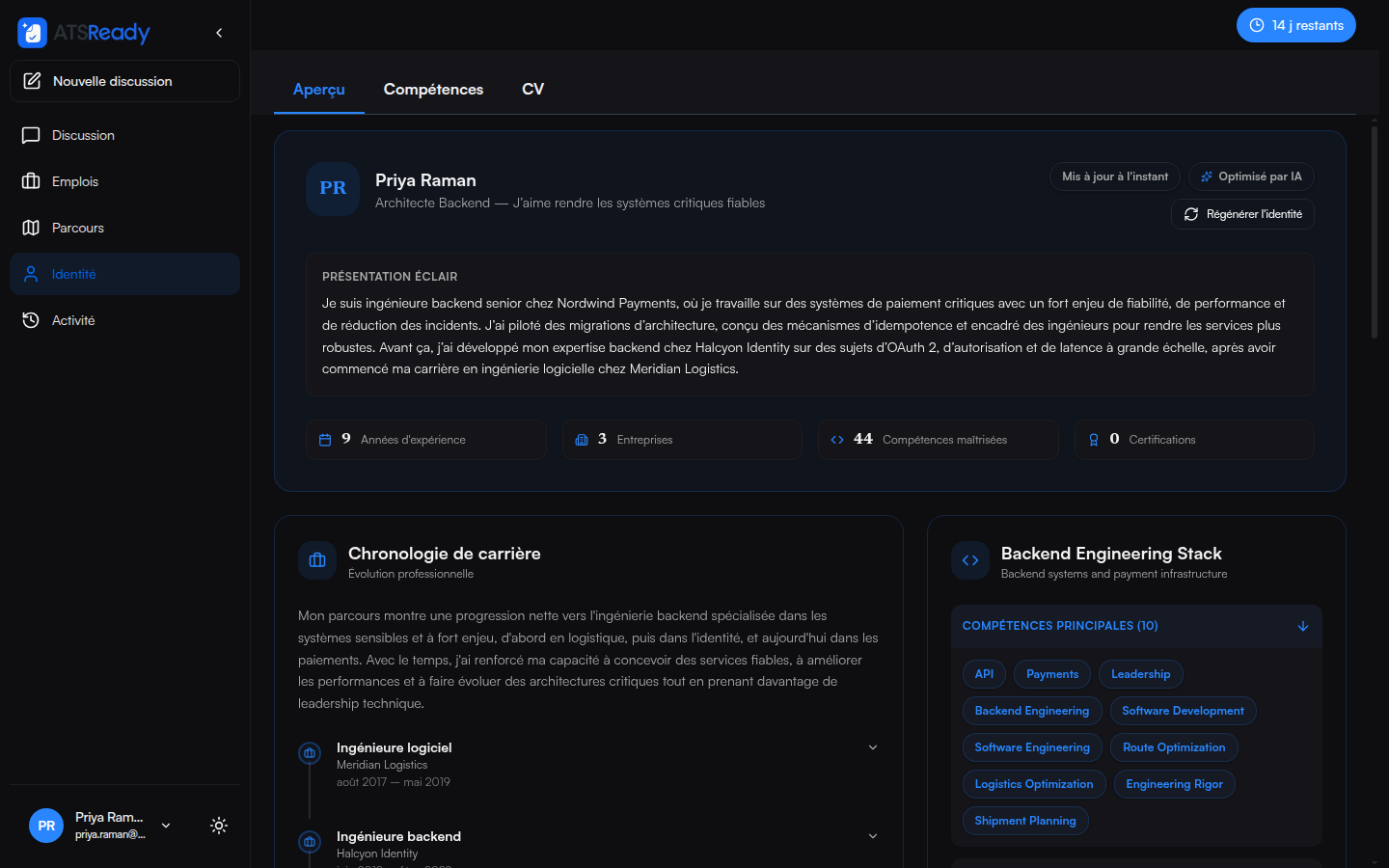Click the 14 j restants badge
The height and width of the screenshot is (868, 1389).
tap(1296, 25)
